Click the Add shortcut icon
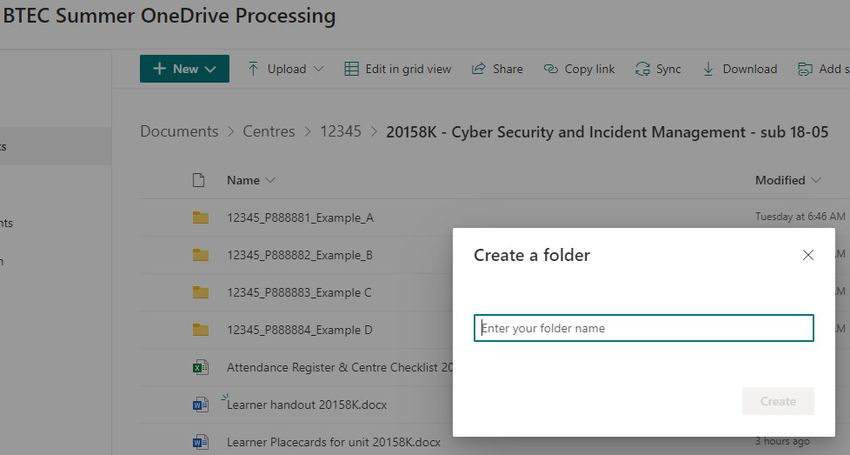 [x=805, y=69]
